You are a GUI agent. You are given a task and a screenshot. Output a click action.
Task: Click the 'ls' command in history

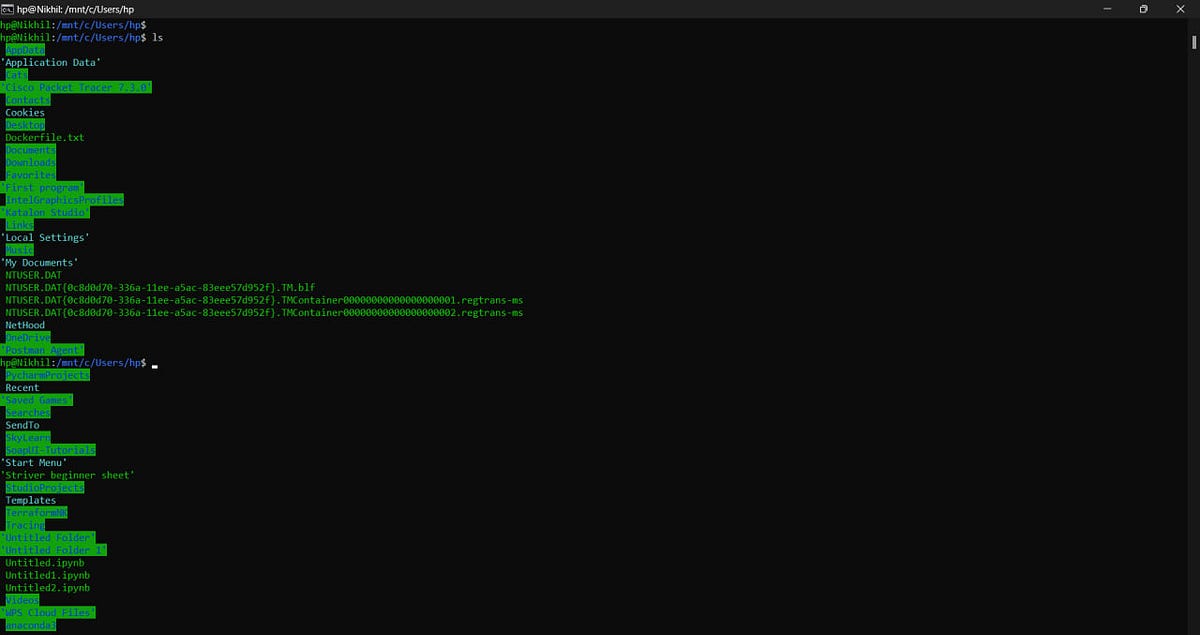tap(158, 37)
